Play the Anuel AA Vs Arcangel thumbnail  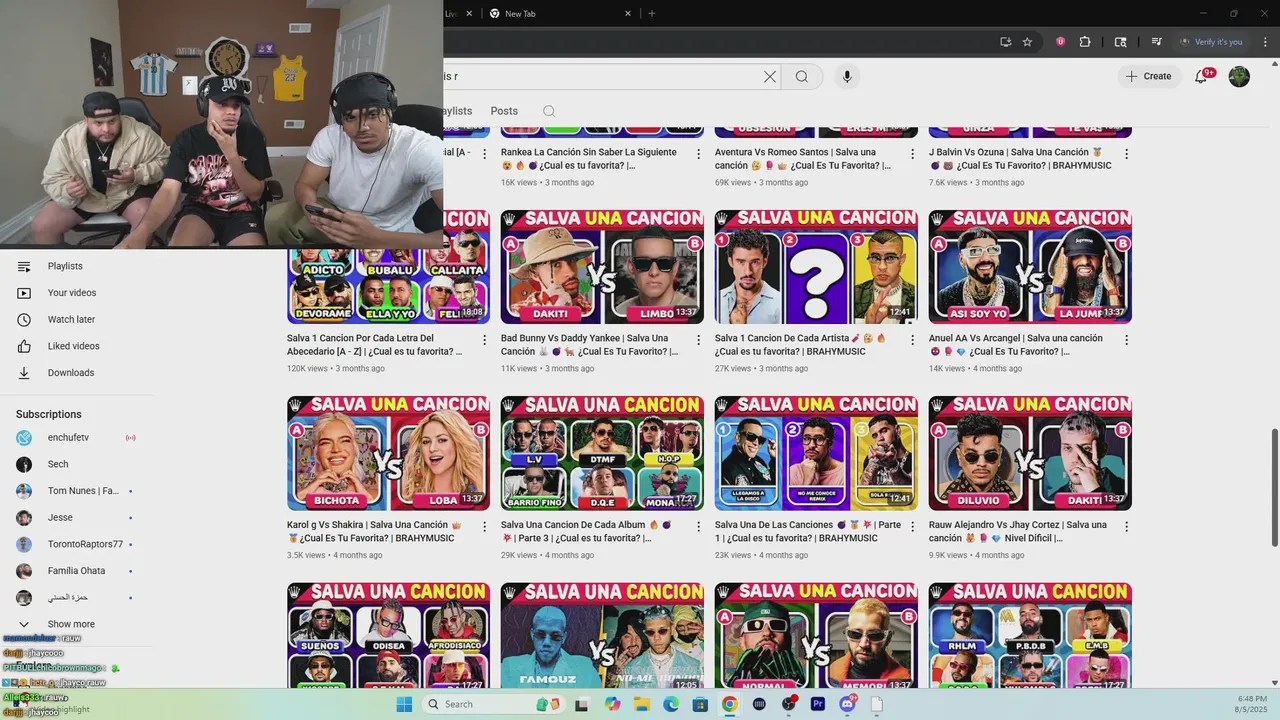(1030, 267)
